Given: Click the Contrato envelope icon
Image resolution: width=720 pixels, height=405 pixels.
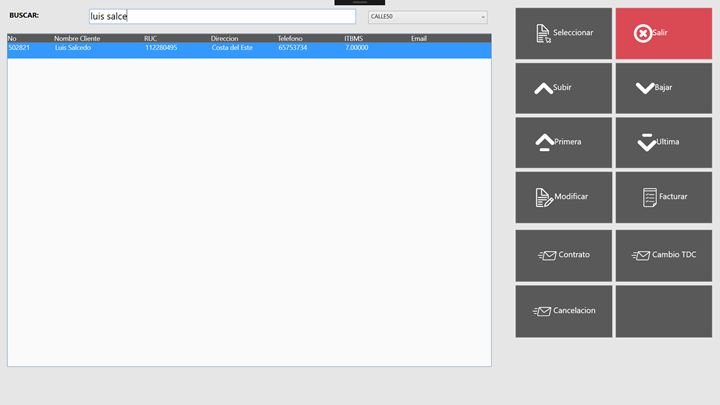Looking at the screenshot, I should coord(547,255).
